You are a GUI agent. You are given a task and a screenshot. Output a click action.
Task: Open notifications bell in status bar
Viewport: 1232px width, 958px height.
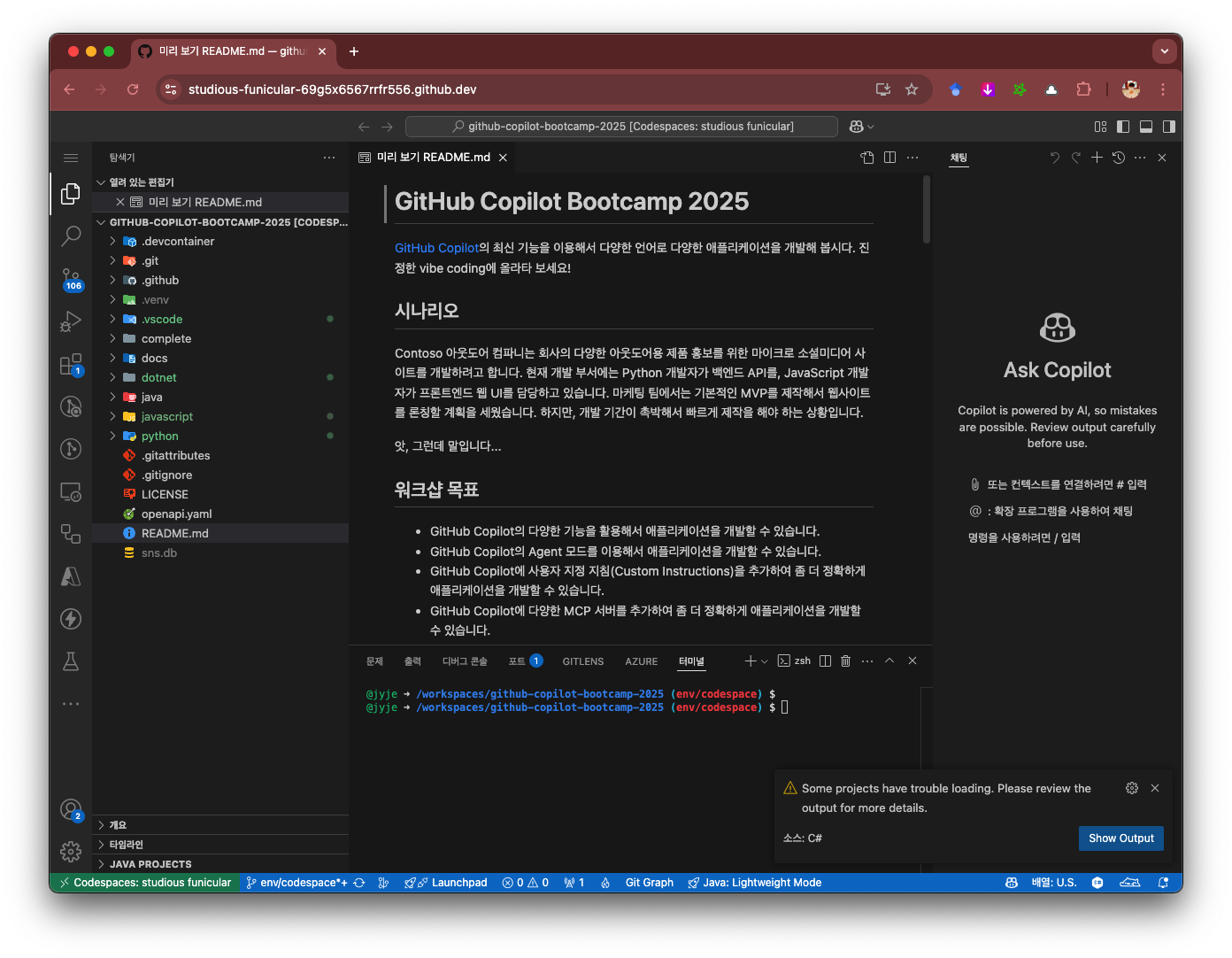point(1163,883)
